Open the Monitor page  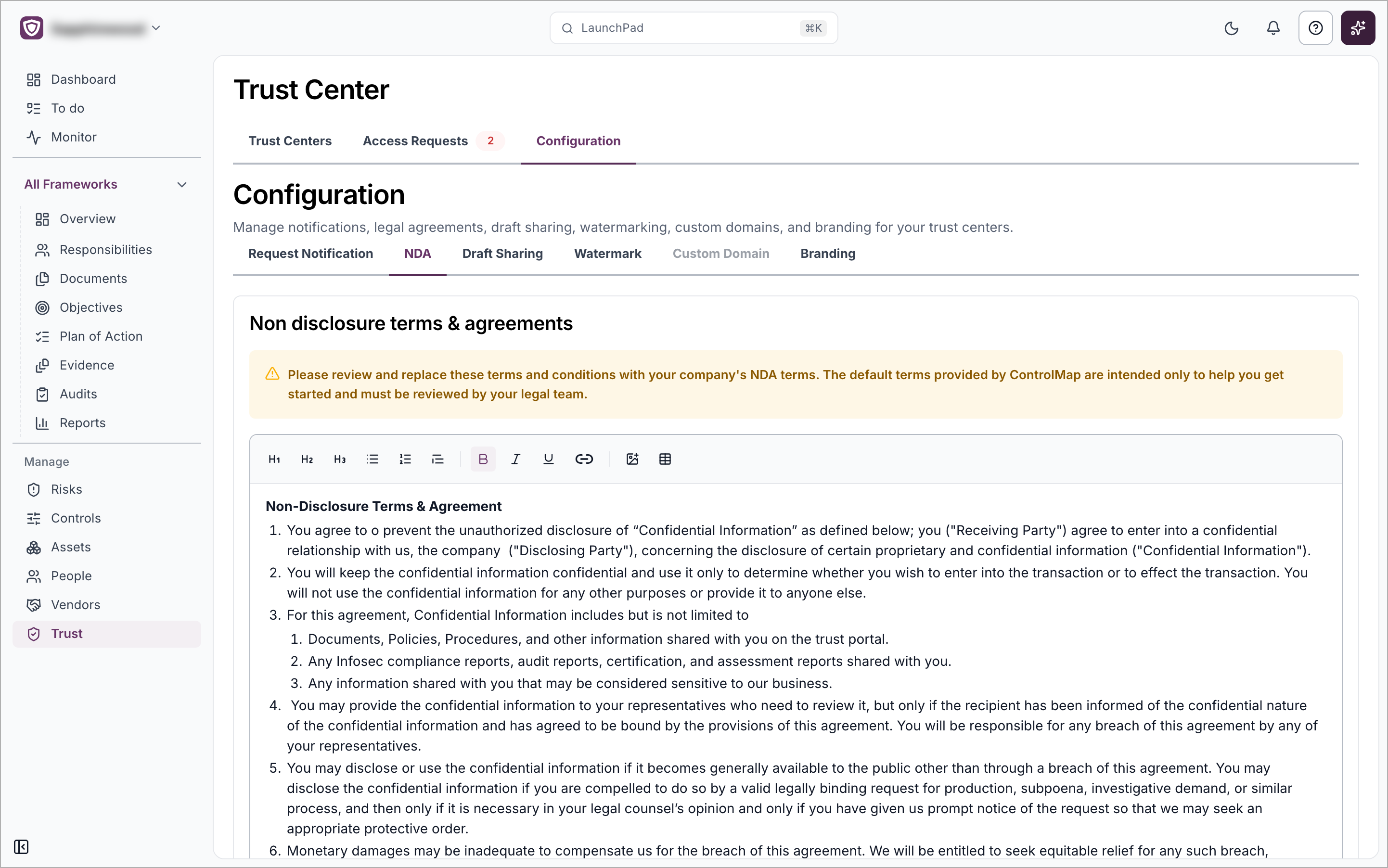click(107, 137)
